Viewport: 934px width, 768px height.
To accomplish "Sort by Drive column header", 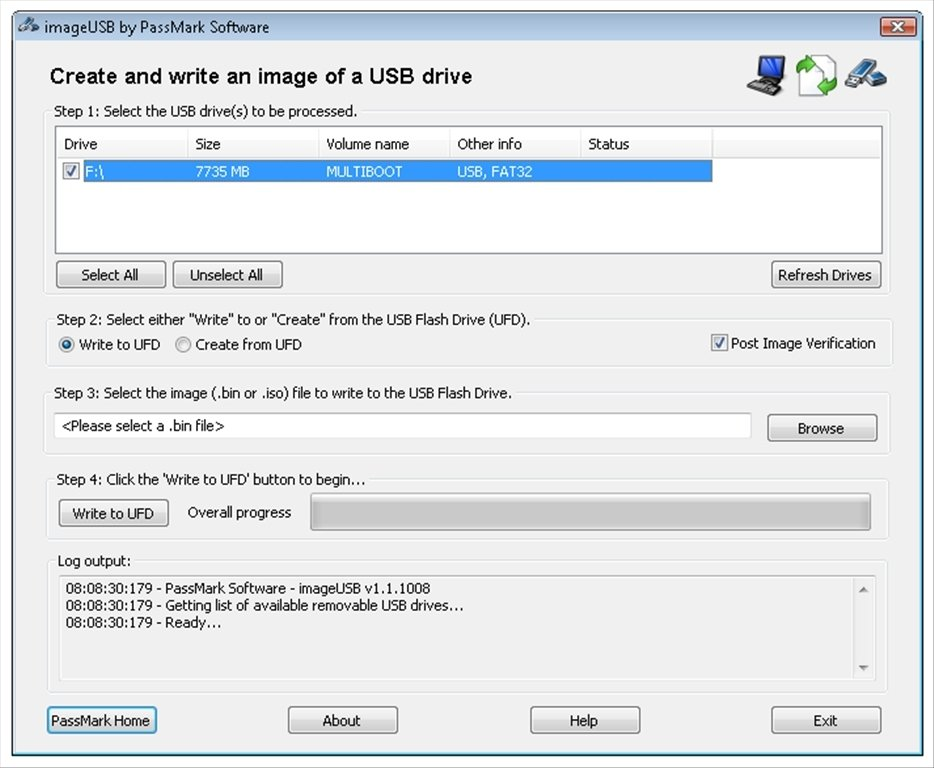I will 122,144.
